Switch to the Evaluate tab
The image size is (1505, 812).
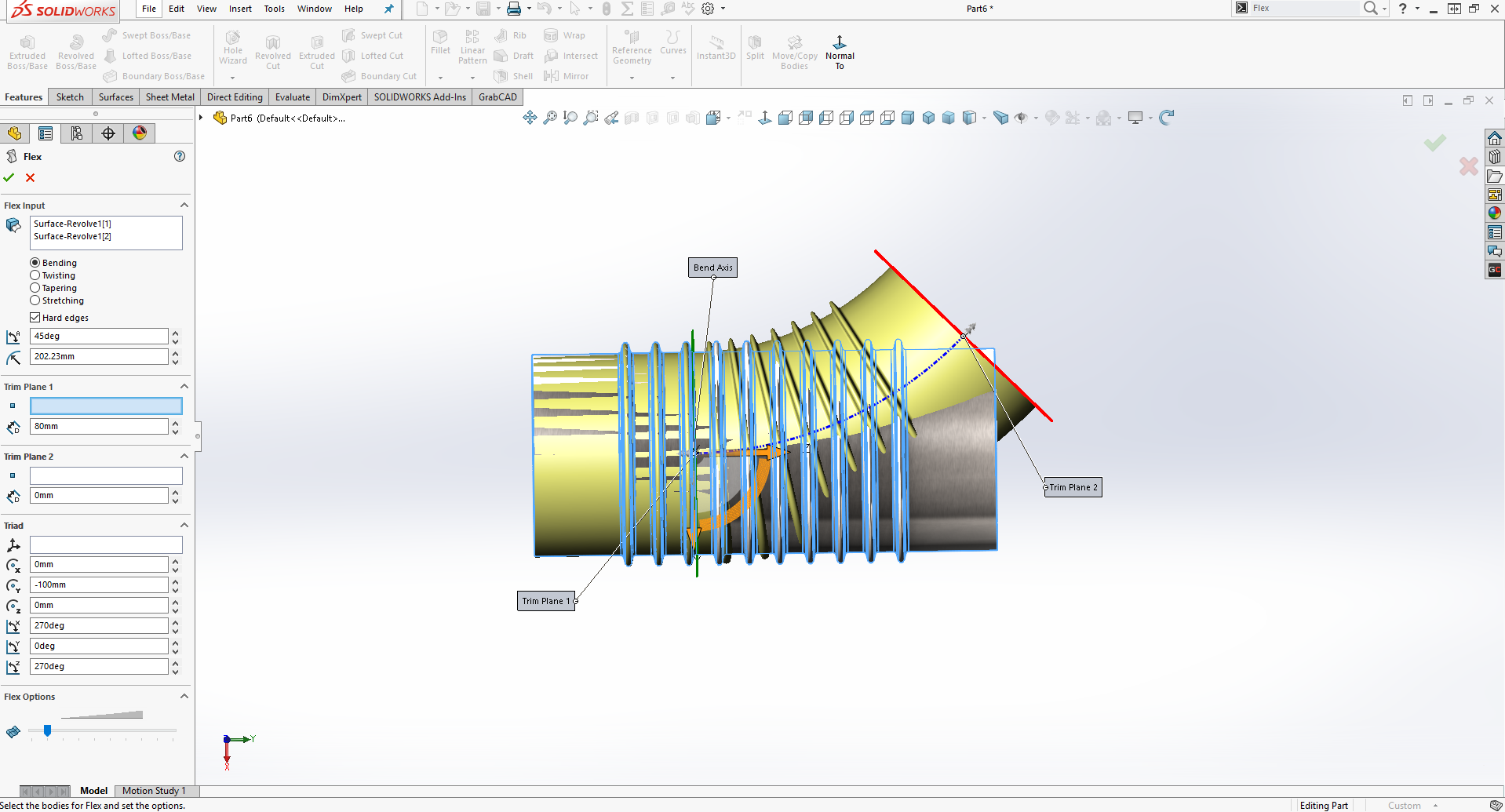(x=293, y=97)
